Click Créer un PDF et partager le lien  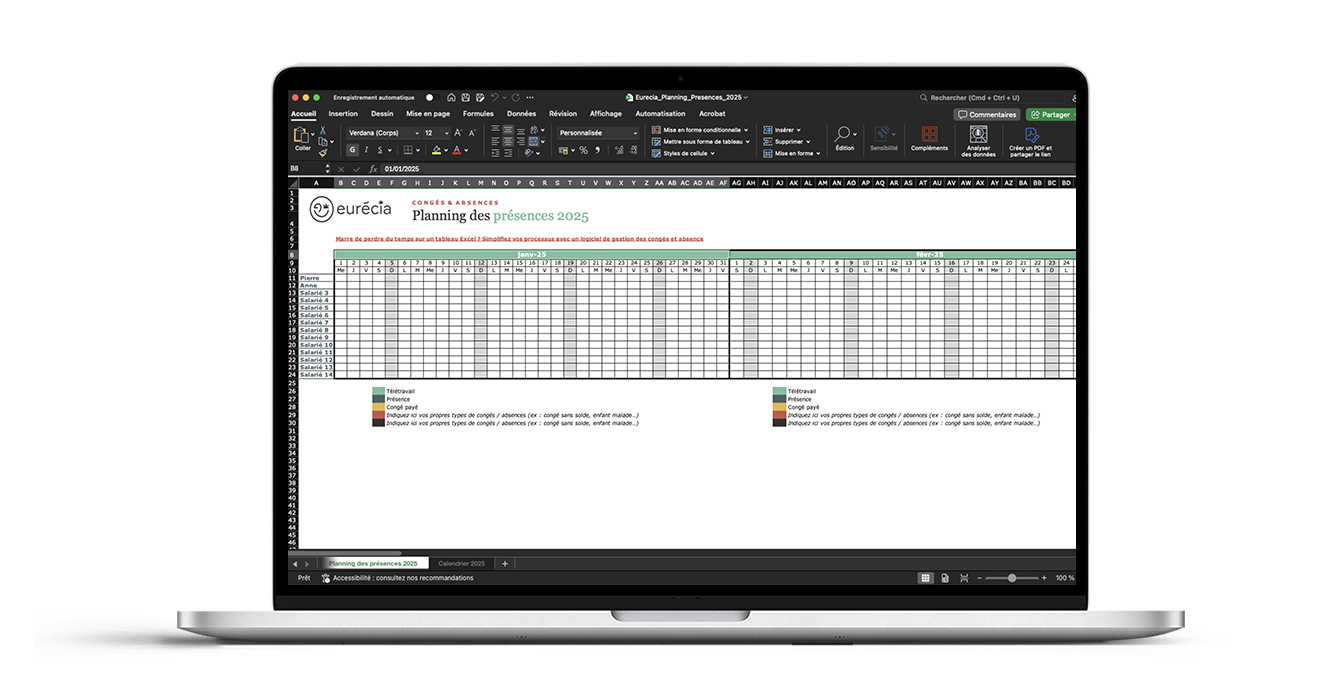click(1031, 141)
